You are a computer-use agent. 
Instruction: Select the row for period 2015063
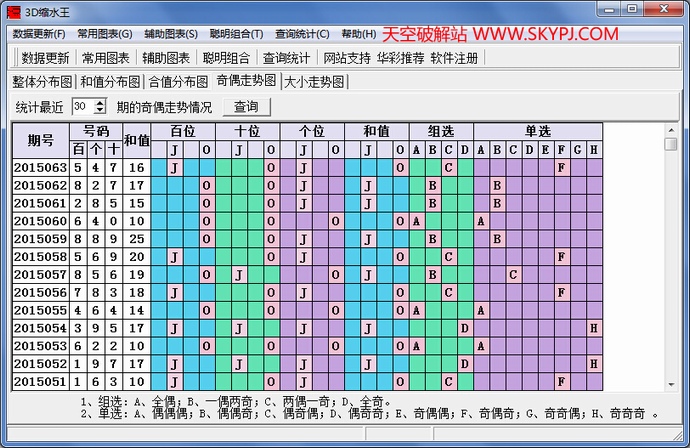click(x=40, y=167)
